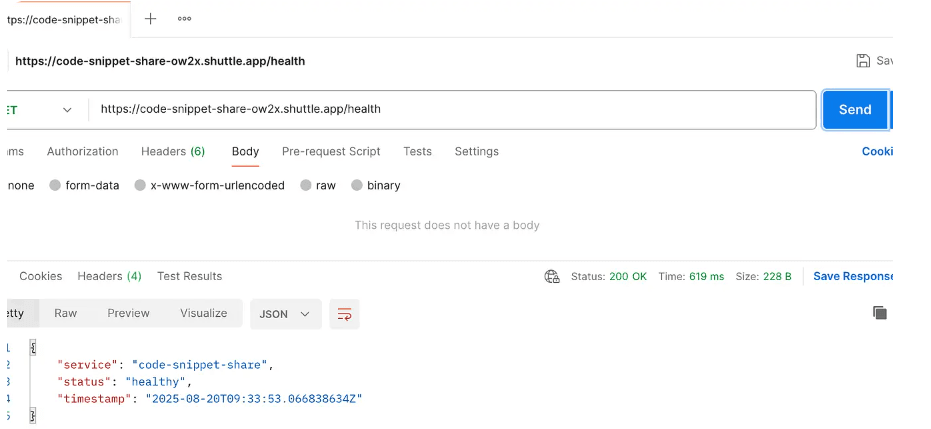Open the JSON format dropdown
Image resolution: width=931 pixels, height=429 pixels.
tap(286, 314)
